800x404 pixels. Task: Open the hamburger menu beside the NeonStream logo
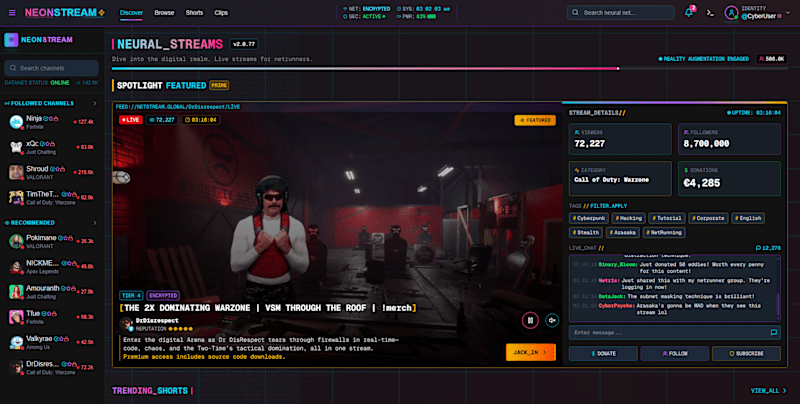[x=12, y=13]
